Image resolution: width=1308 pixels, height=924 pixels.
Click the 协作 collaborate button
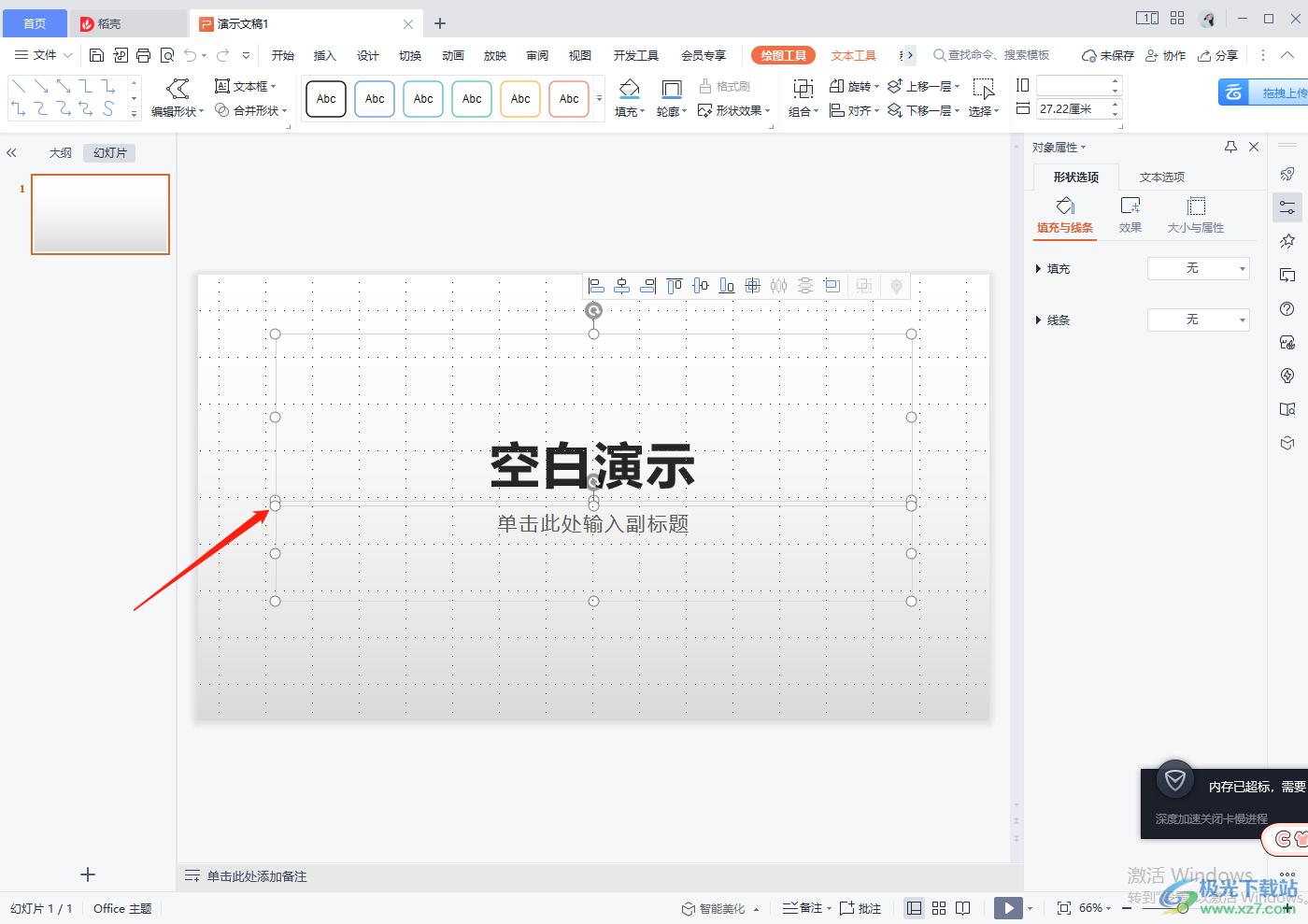click(x=1166, y=55)
